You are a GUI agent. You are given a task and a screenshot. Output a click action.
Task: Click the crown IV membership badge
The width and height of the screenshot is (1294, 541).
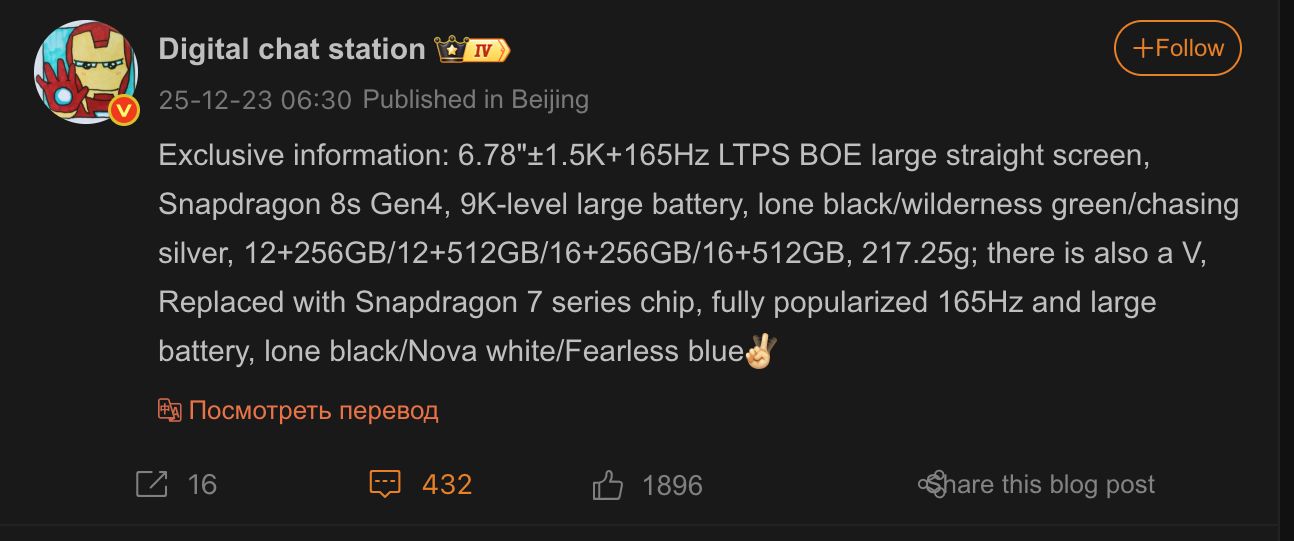click(x=473, y=49)
